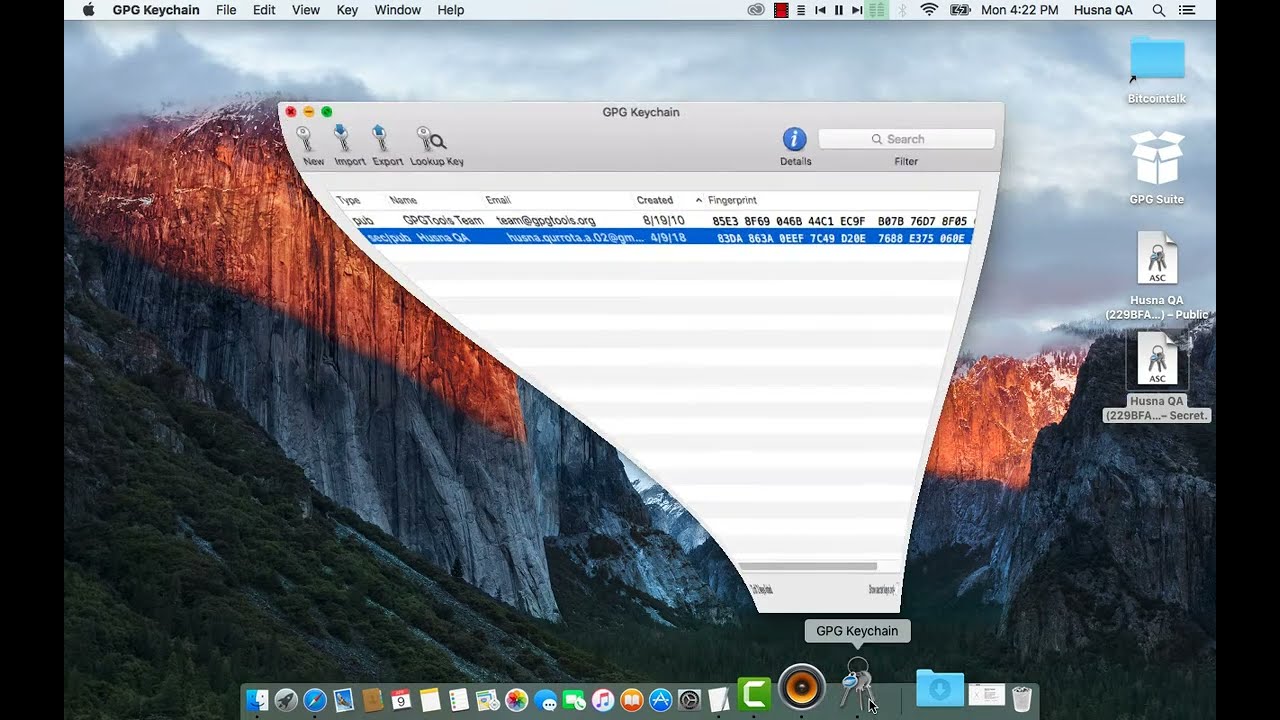Sort by Email column header
1280x720 pixels.
(498, 200)
